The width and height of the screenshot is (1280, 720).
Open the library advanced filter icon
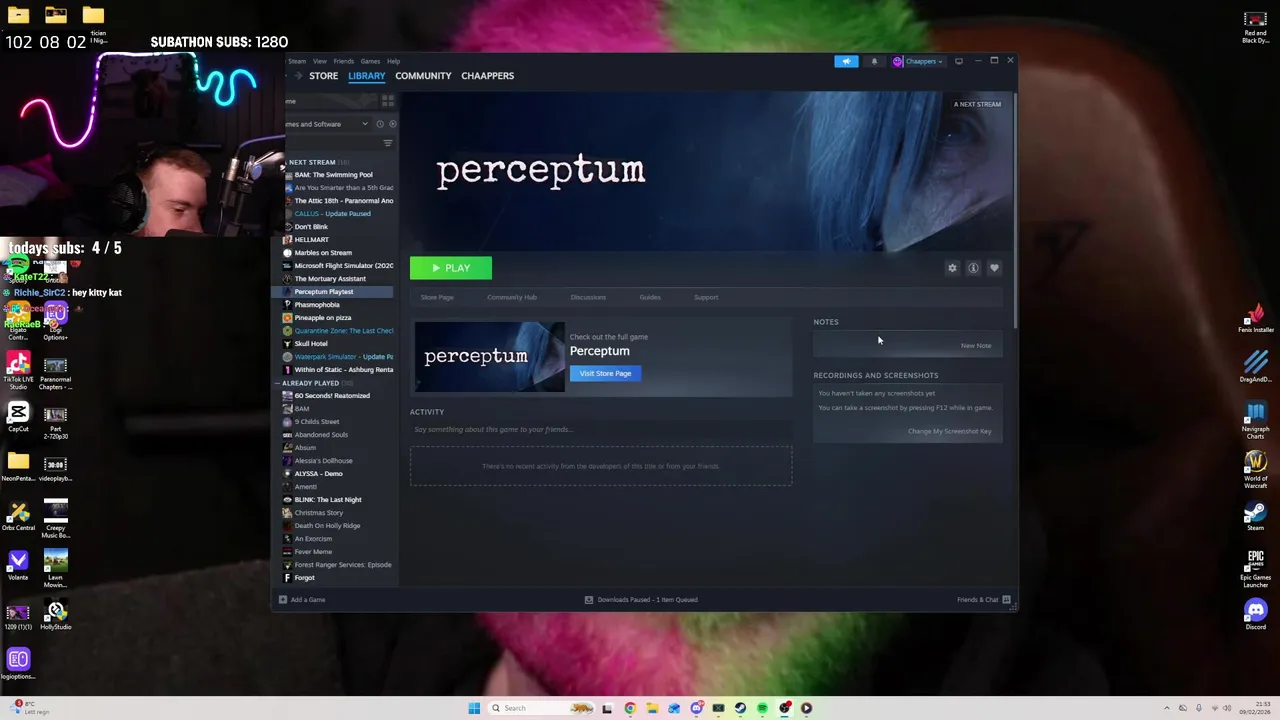(x=388, y=143)
